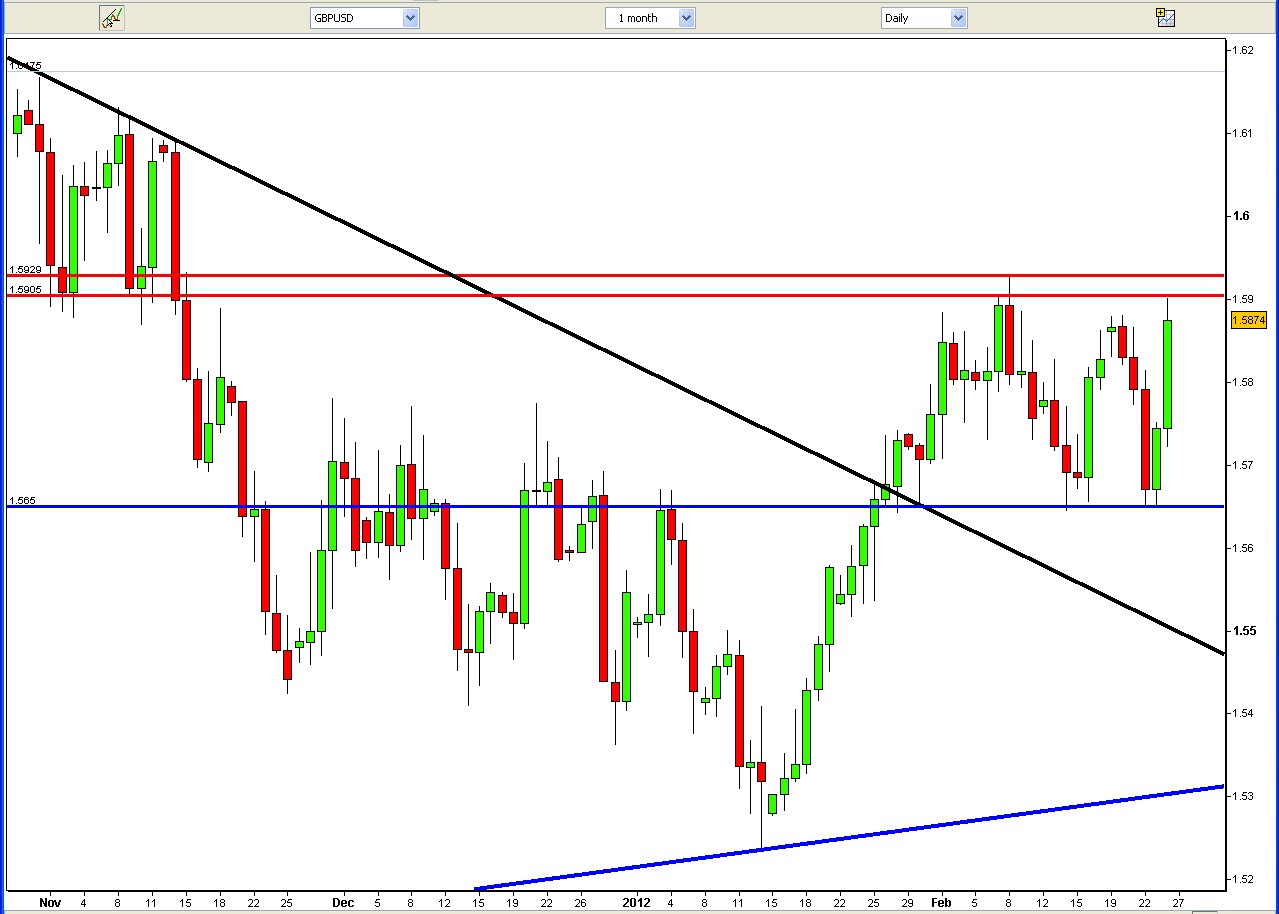Screen dimensions: 1279x914
Task: Click the Nov label on the date axis
Action: tap(50, 902)
